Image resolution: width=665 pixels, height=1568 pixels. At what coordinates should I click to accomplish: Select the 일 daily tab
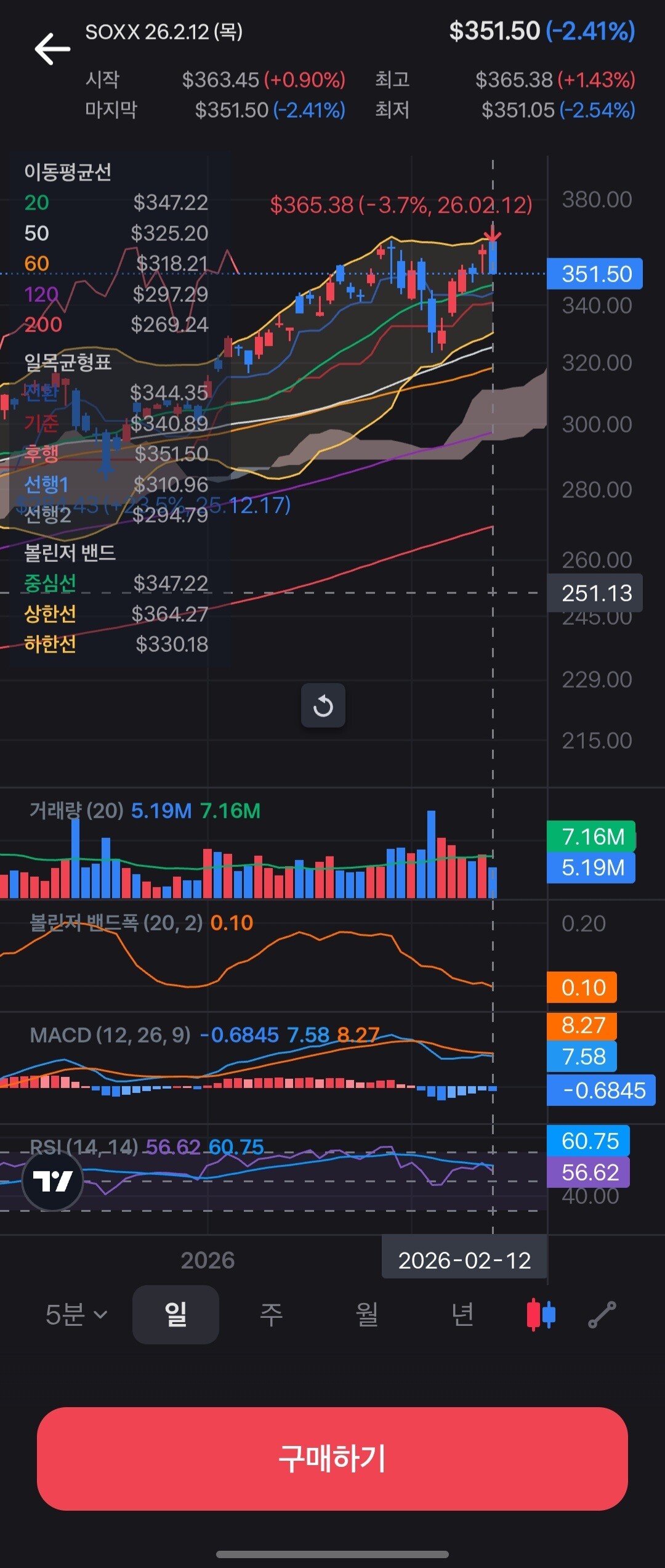tap(175, 1314)
